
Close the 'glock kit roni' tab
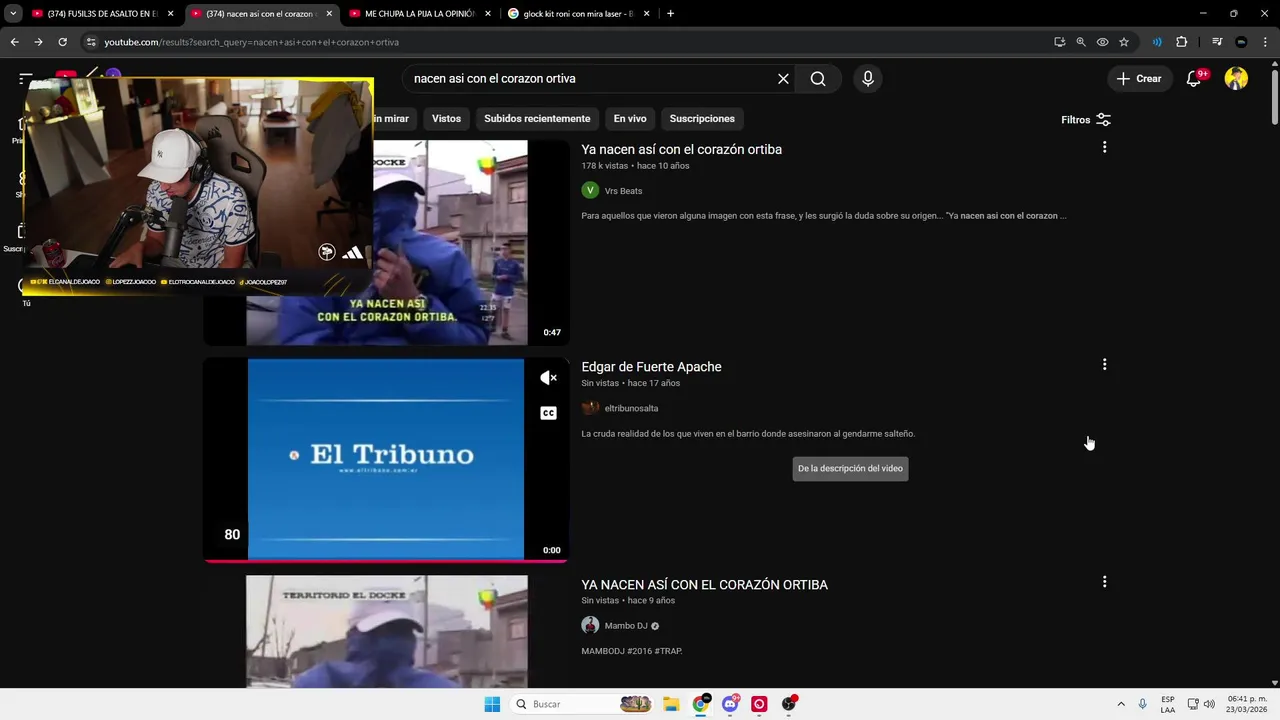647,14
